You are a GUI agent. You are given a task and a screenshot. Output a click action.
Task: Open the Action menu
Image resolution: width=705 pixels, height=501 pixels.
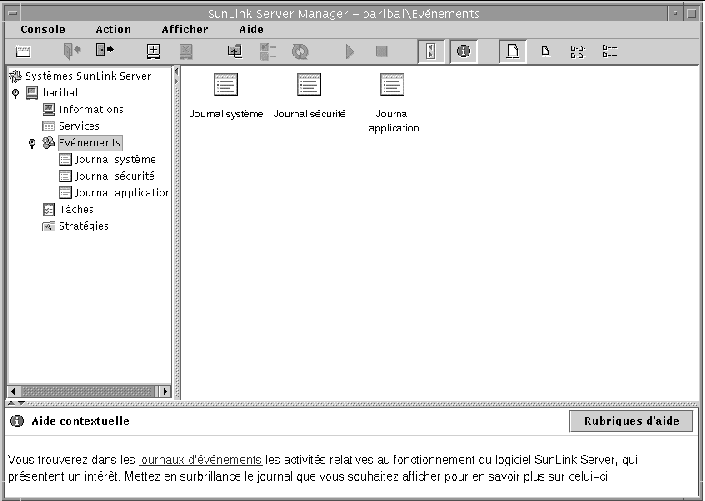113,30
